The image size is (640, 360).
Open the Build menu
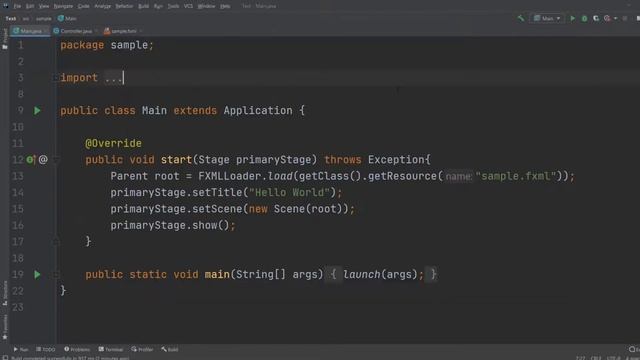[x=144, y=6]
